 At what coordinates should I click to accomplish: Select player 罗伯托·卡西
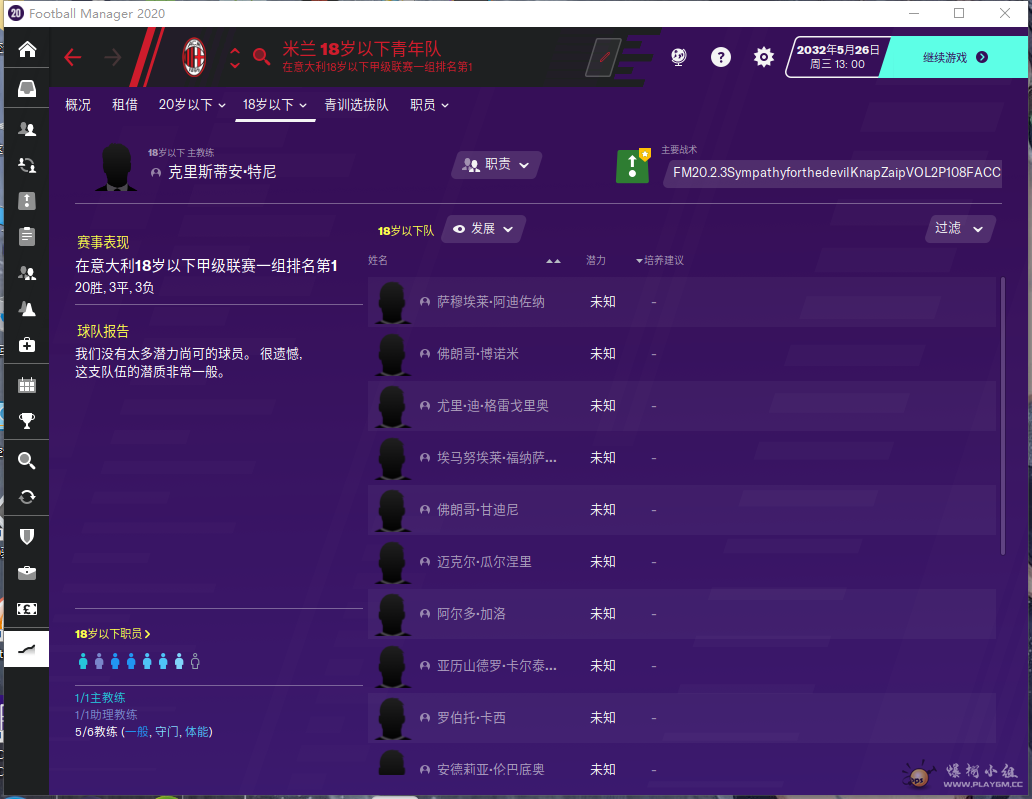pyautogui.click(x=471, y=718)
